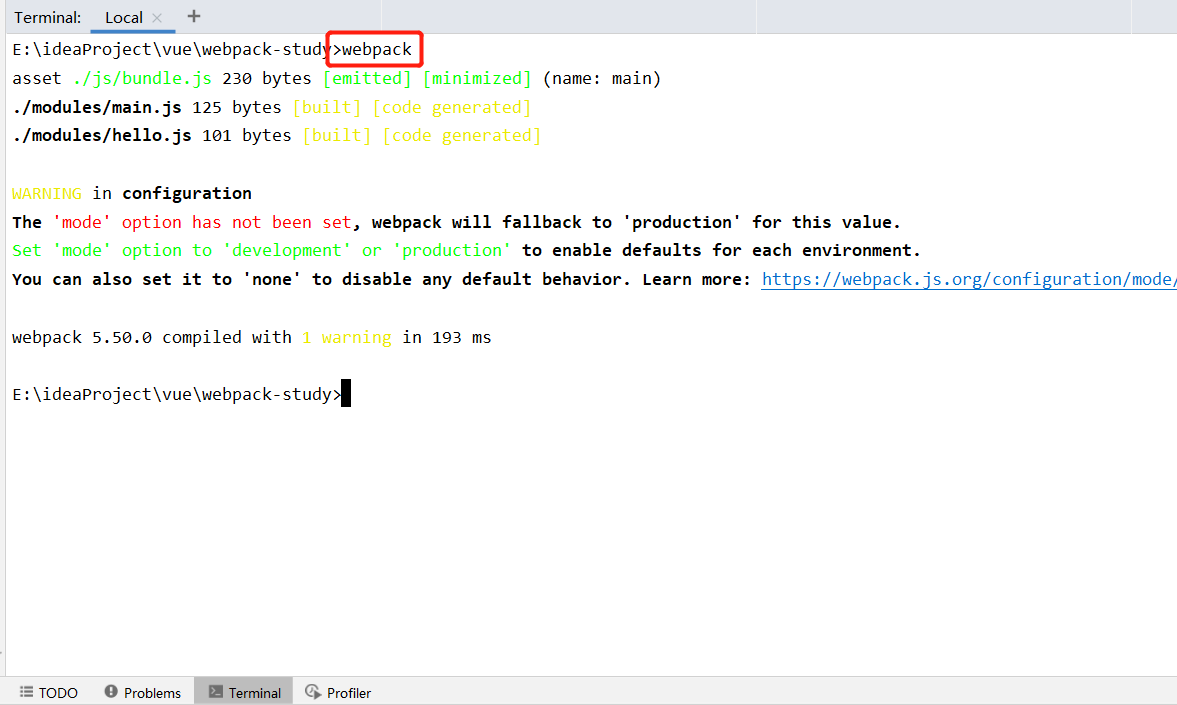Click the green [emitted] tag

click(x=367, y=78)
